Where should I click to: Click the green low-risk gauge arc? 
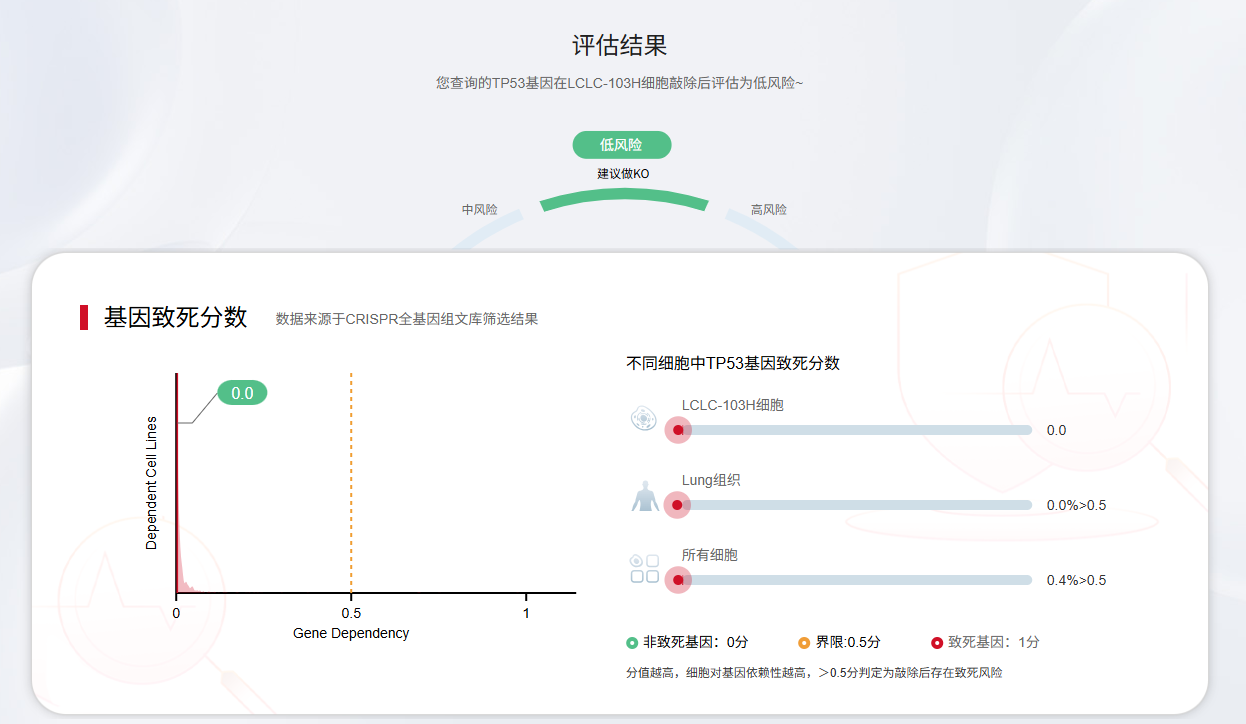click(x=623, y=200)
